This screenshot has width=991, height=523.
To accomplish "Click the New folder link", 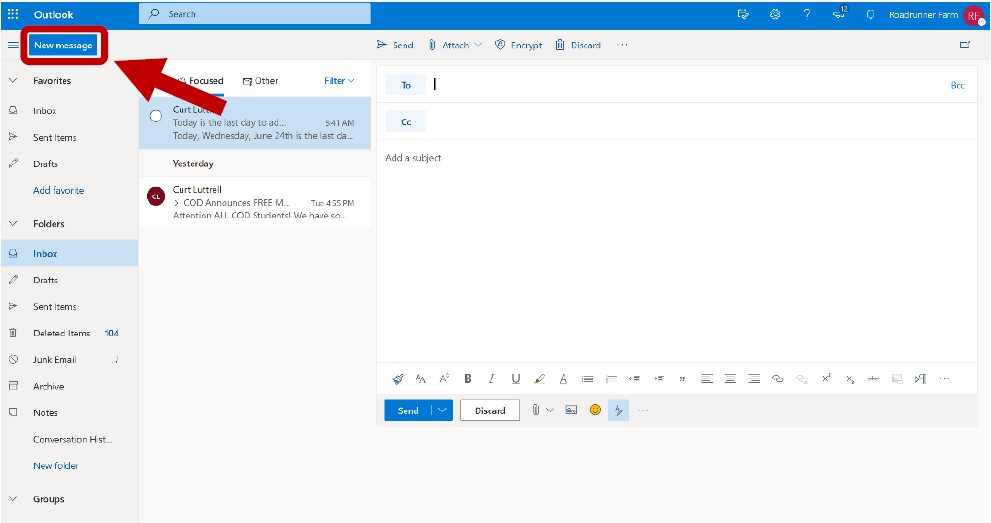I will (x=56, y=466).
